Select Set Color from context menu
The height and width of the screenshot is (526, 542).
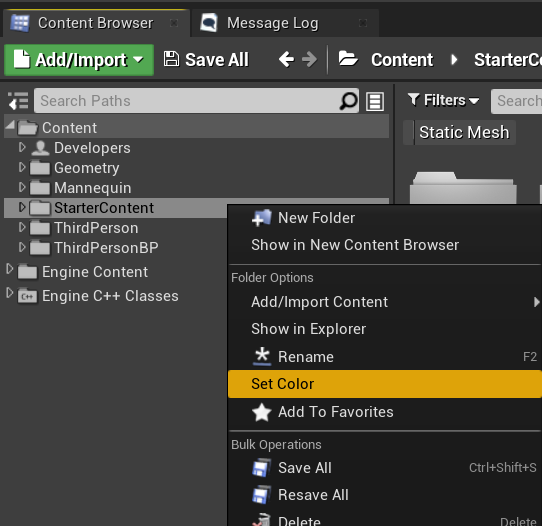(x=385, y=384)
